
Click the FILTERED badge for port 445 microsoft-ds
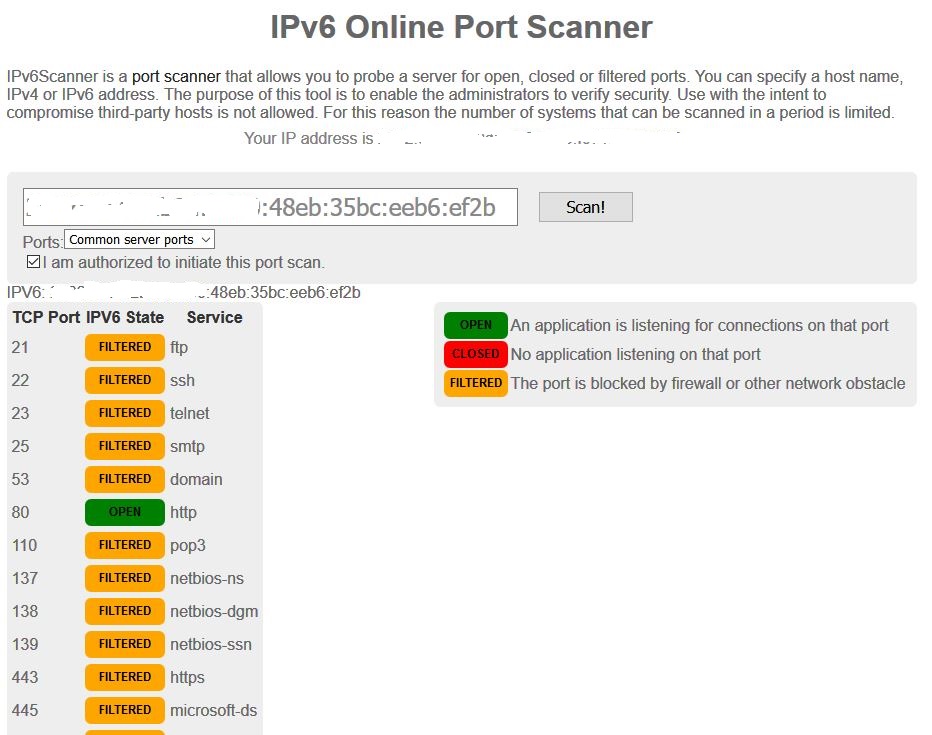(x=124, y=710)
